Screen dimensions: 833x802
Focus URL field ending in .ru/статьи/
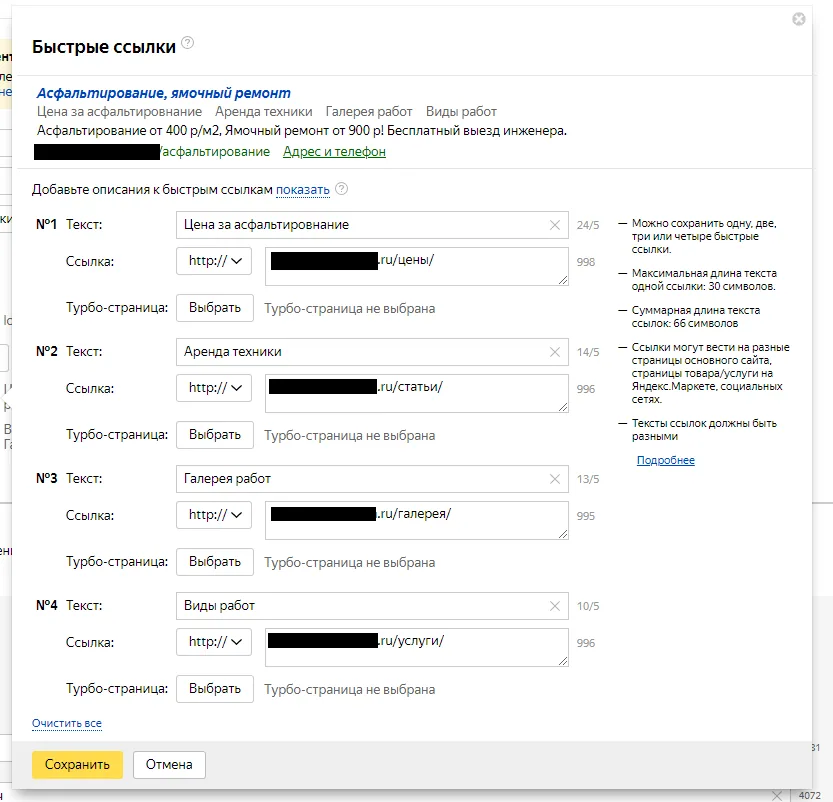tap(417, 394)
